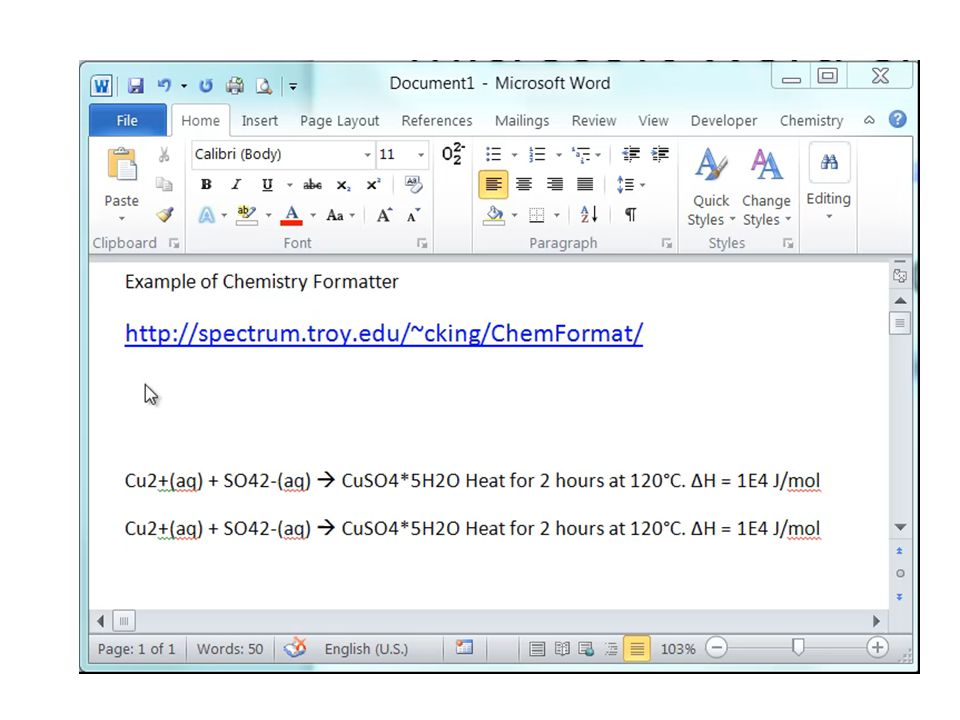The height and width of the screenshot is (720, 960).
Task: Click English (U.S.) language indicator
Action: pyautogui.click(x=366, y=648)
